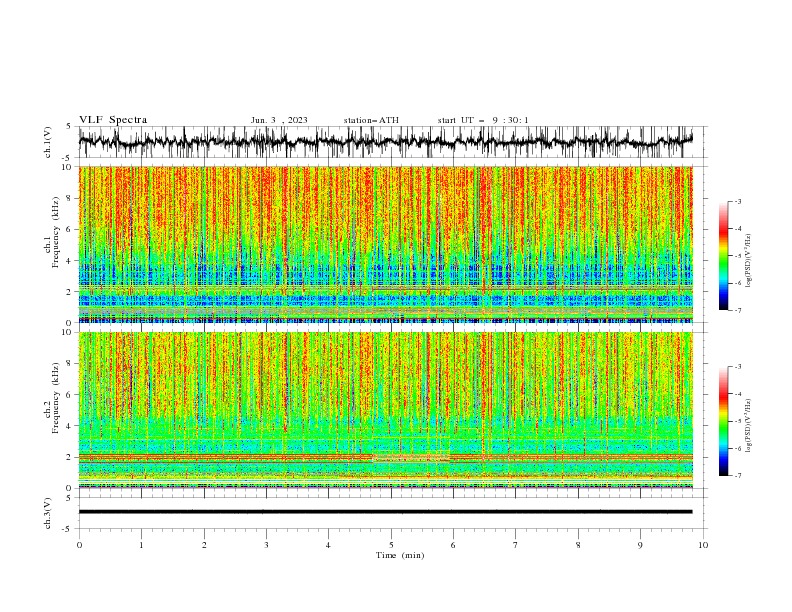This screenshot has height=612, width=792.
Task: Click the ch.2 spectrogram panel
Action: point(385,410)
